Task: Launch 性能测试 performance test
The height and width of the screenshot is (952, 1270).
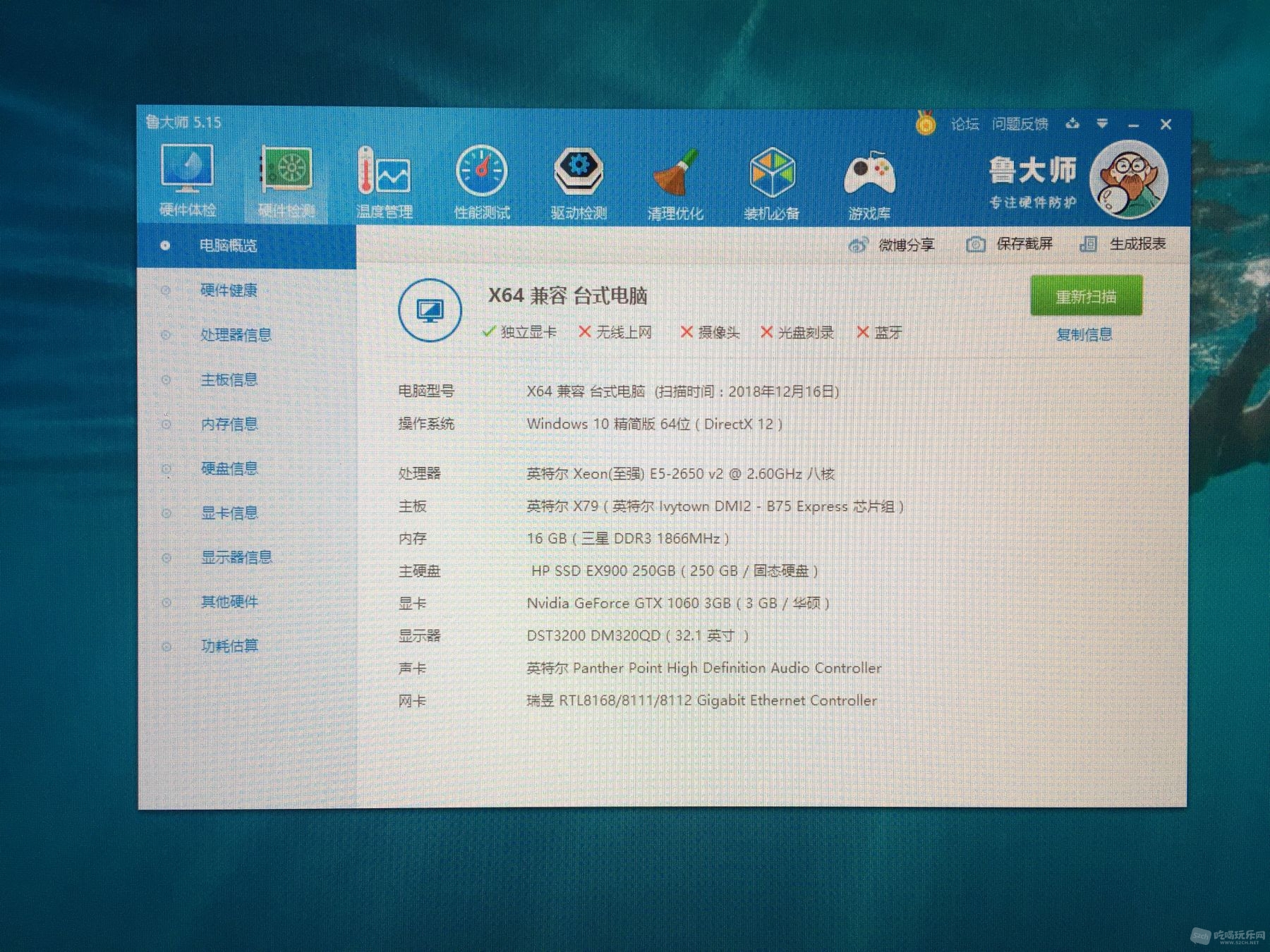Action: pyautogui.click(x=482, y=182)
